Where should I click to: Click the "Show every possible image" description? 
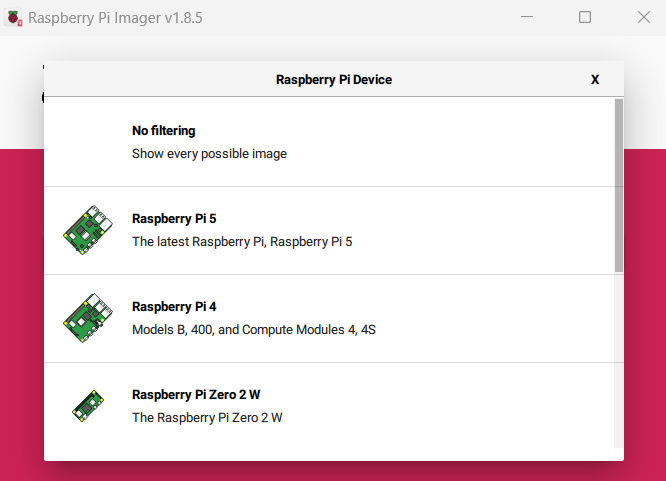click(x=209, y=154)
